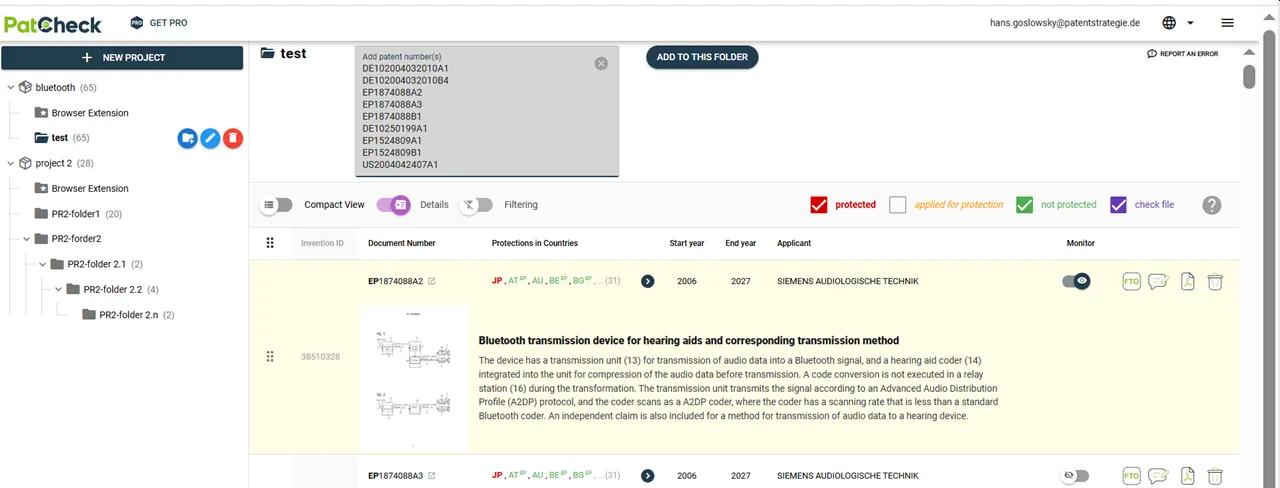Delete the test folder via the red trash icon

coord(233,139)
